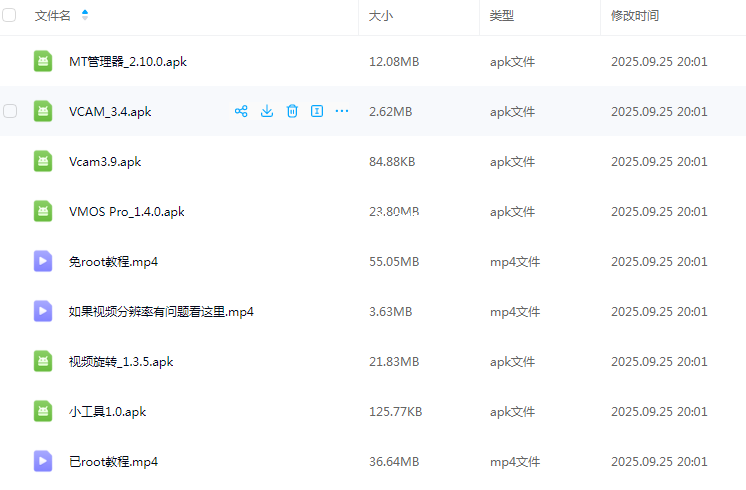Click the apk icon of 小工具1.0.apk
The height and width of the screenshot is (490, 746).
(43, 411)
